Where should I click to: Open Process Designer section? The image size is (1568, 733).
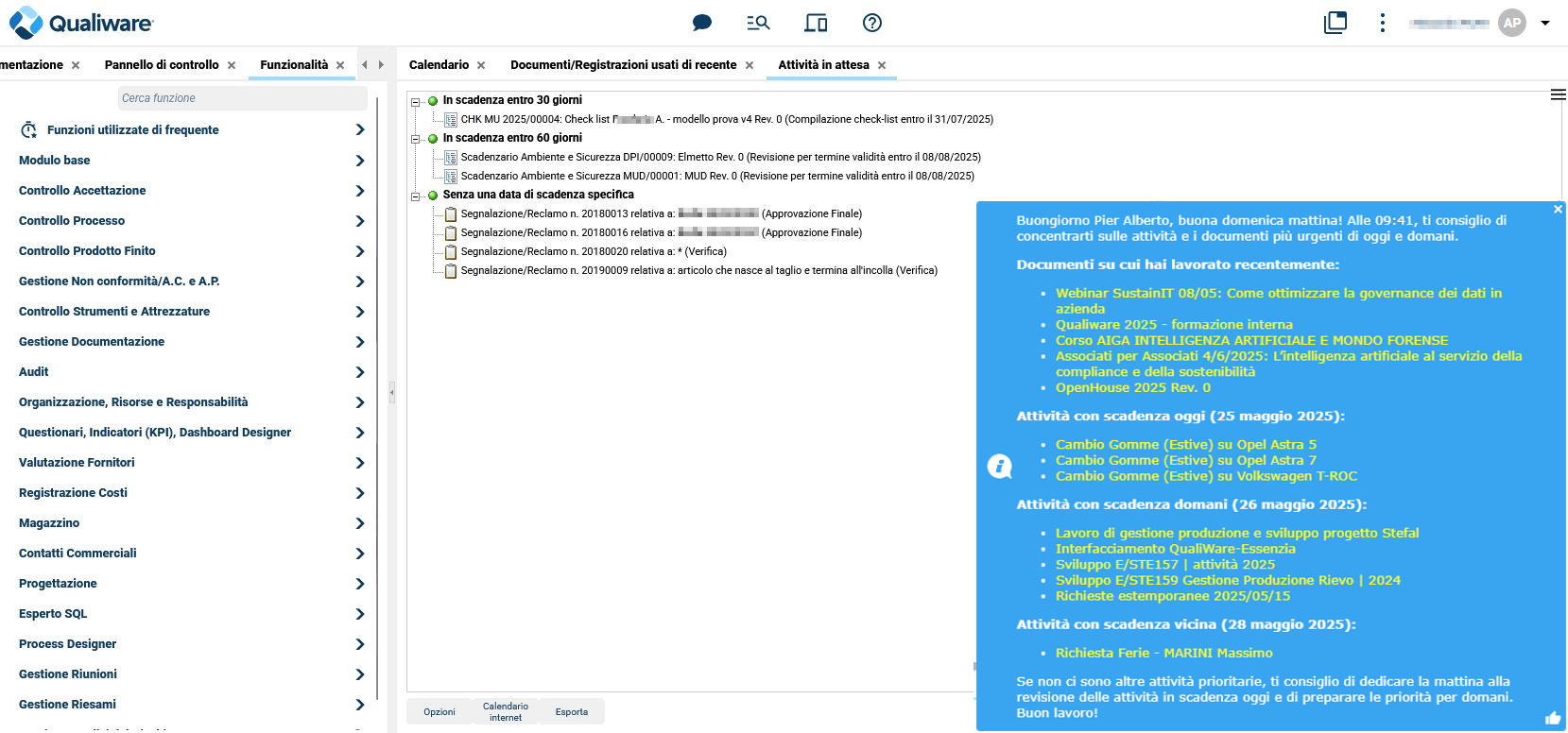(68, 644)
